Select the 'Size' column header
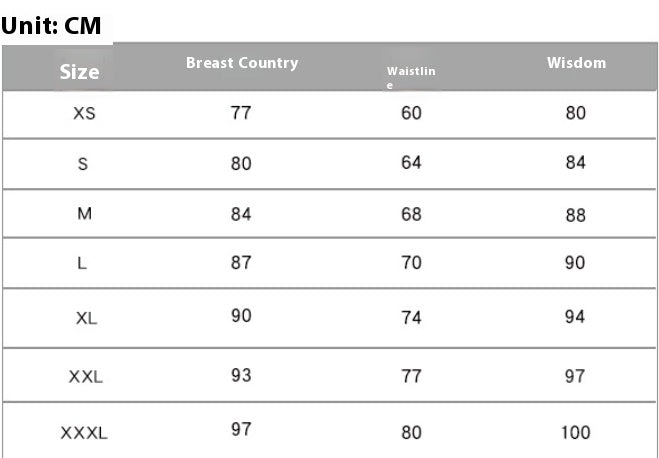Screen dimensions: 659x458 80,71
